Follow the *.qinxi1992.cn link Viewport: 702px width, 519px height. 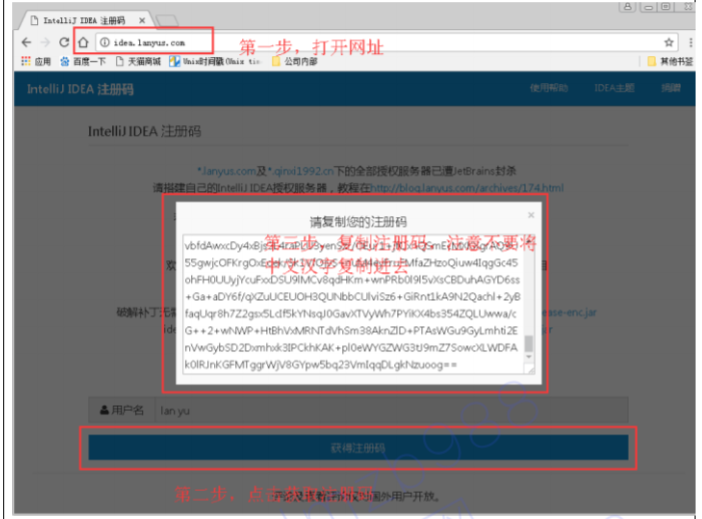(x=301, y=171)
